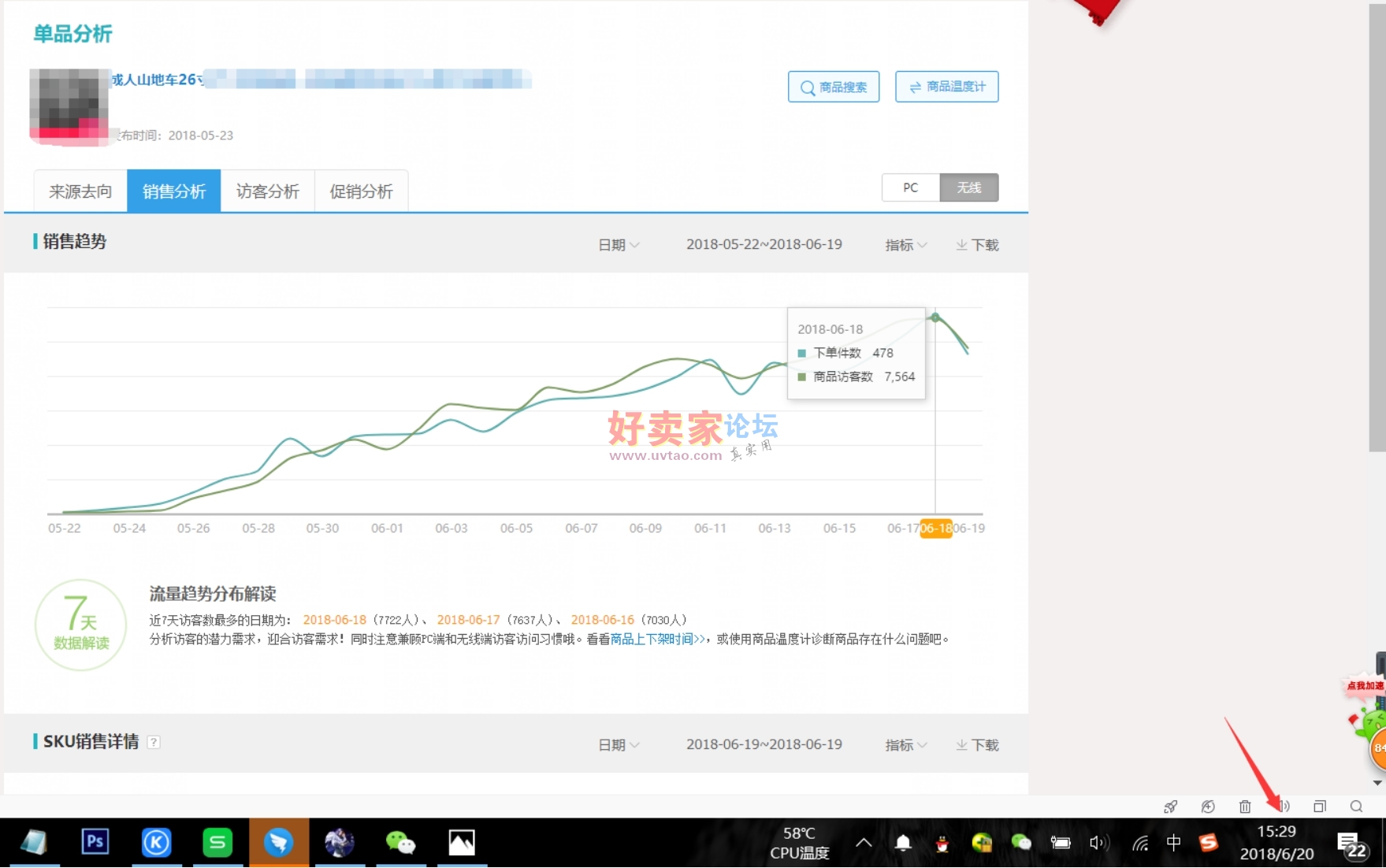The image size is (1386, 868).
Task: Open WeChat from the taskbar
Action: click(400, 842)
